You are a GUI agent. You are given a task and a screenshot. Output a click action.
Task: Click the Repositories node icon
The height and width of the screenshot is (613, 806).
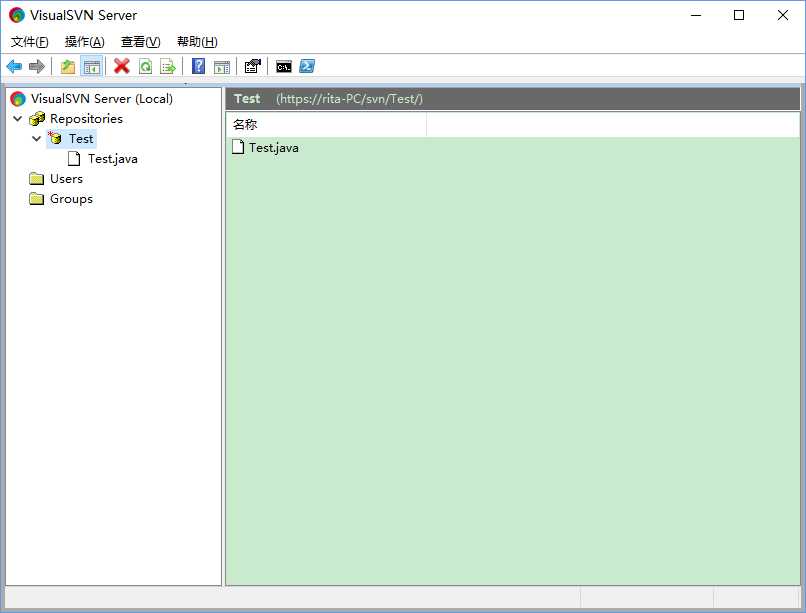tap(37, 119)
